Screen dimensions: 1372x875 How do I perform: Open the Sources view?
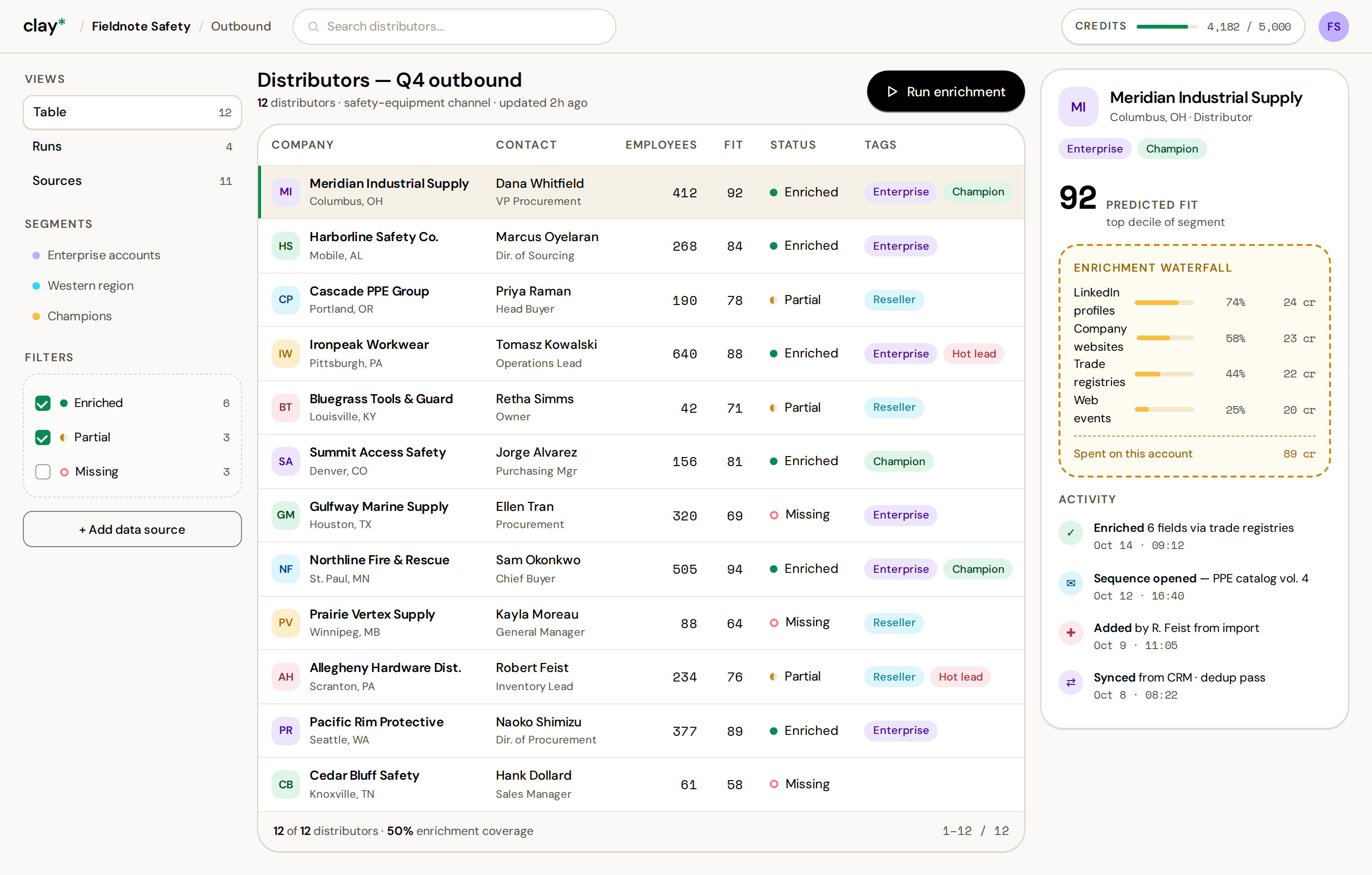click(132, 181)
